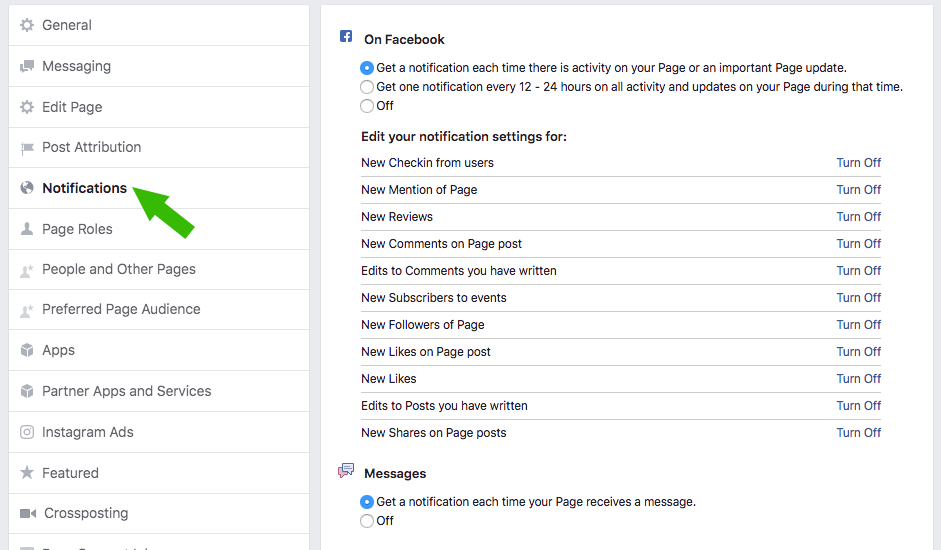The height and width of the screenshot is (550, 941).
Task: Click the Facebook logo beside On Facebook
Action: coord(346,36)
